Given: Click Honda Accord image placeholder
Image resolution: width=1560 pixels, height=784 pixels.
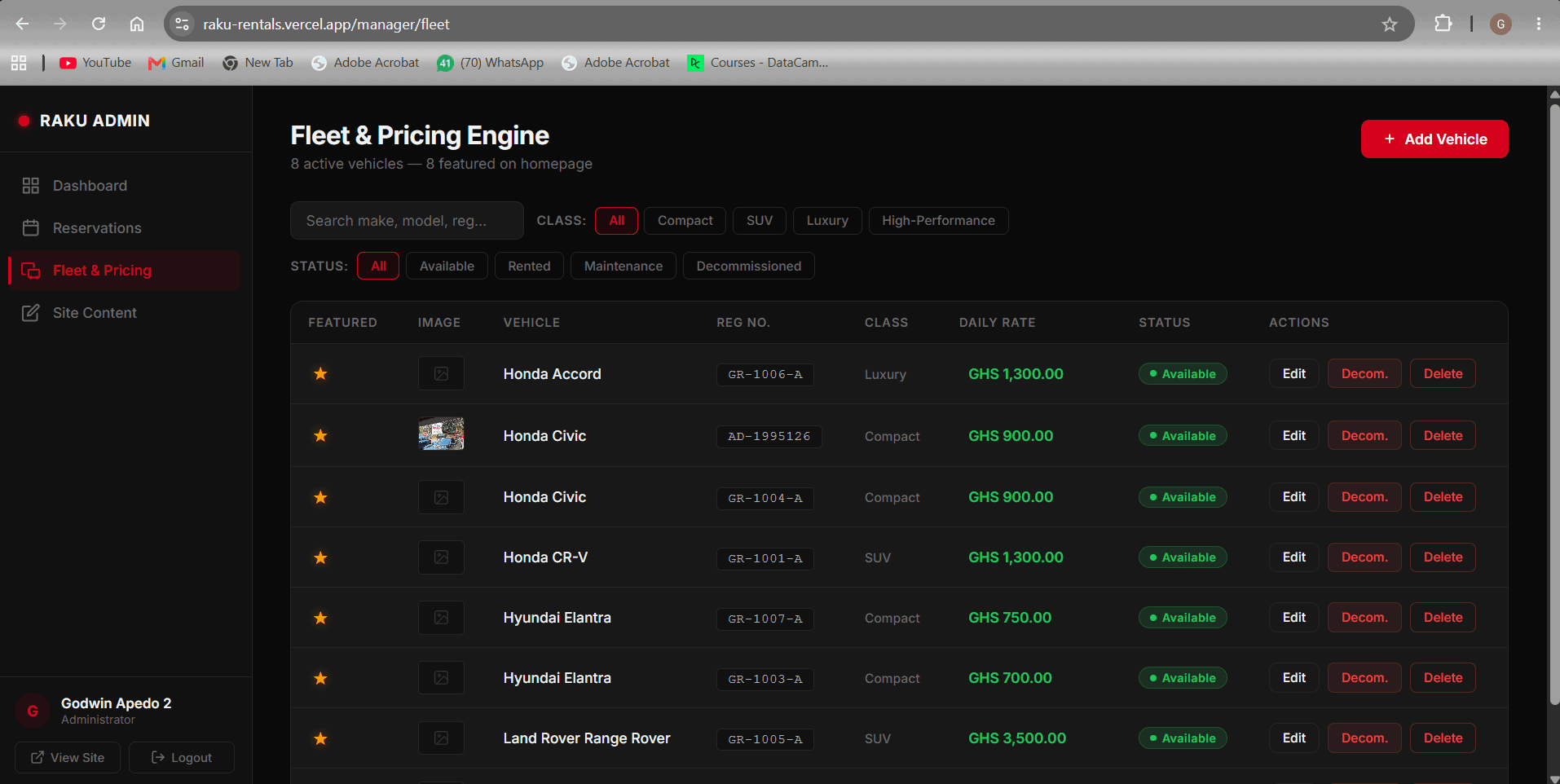Looking at the screenshot, I should (x=441, y=373).
